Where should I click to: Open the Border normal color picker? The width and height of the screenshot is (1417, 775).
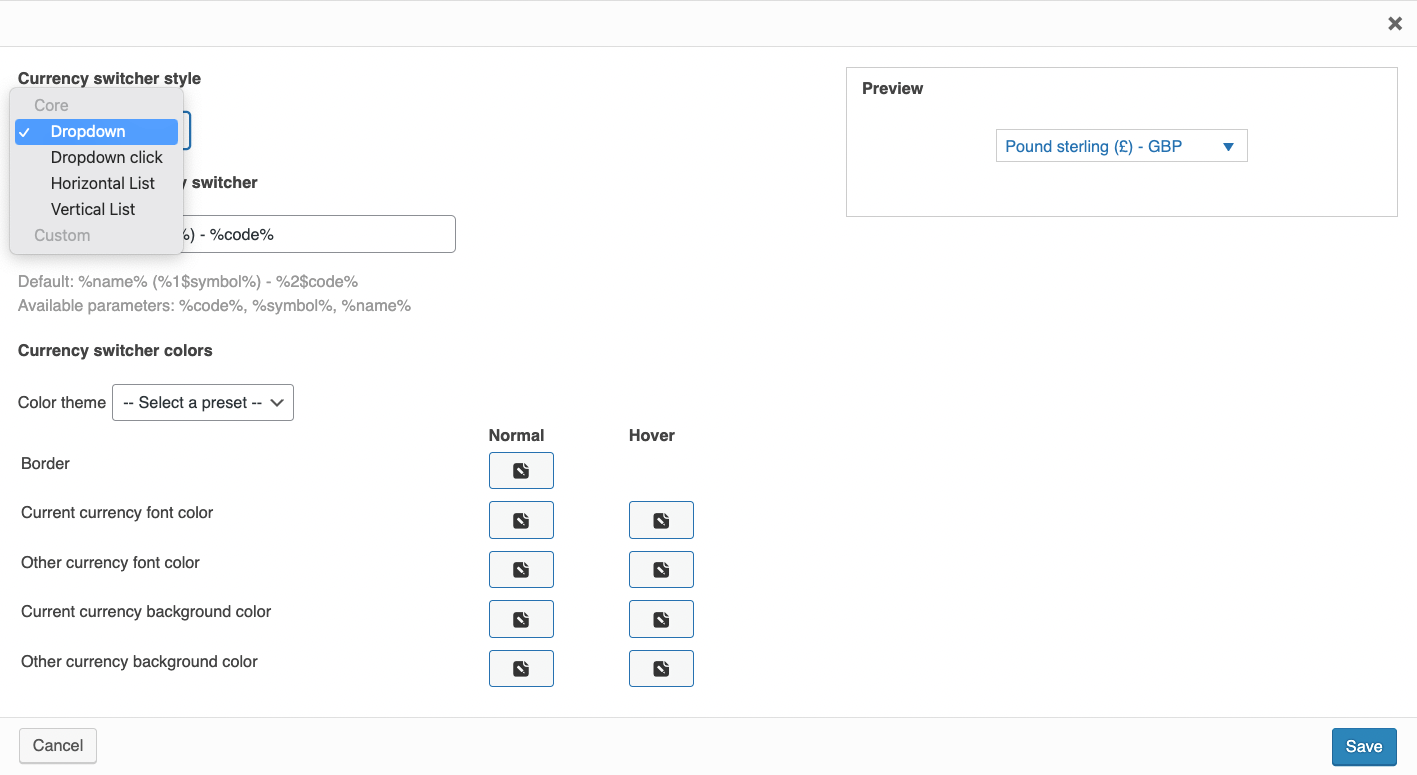click(521, 470)
